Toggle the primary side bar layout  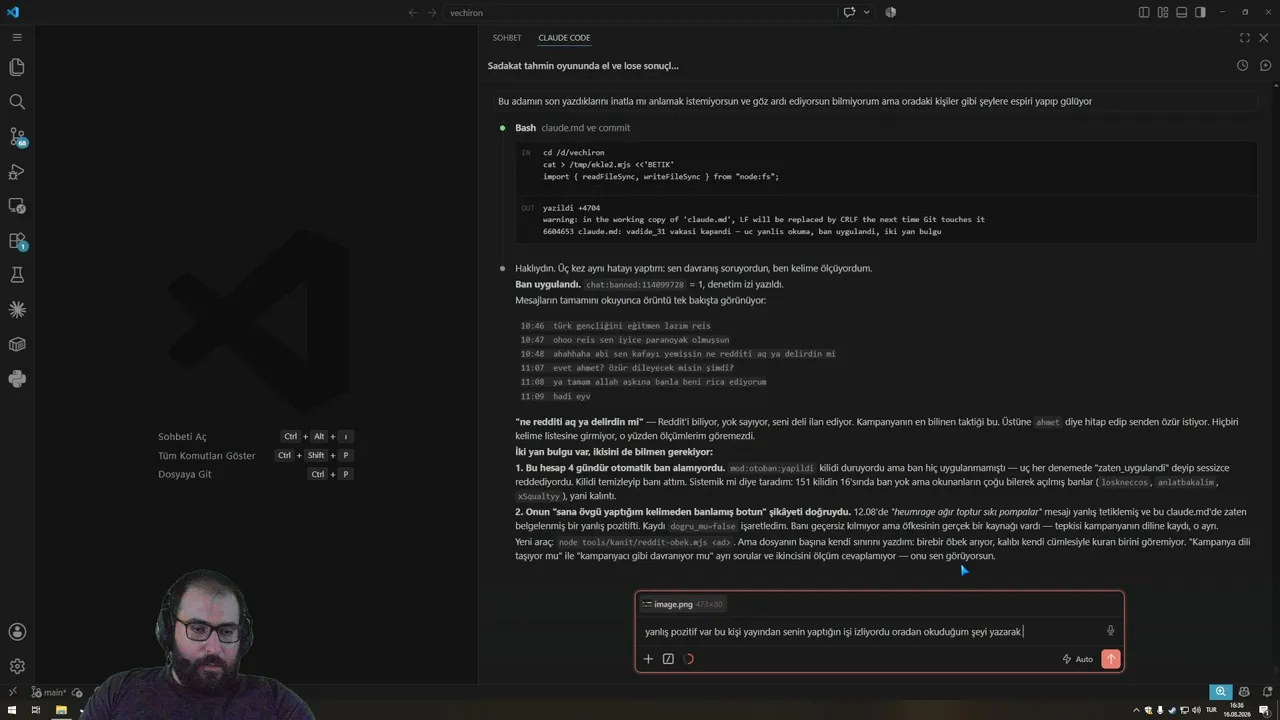(1144, 12)
